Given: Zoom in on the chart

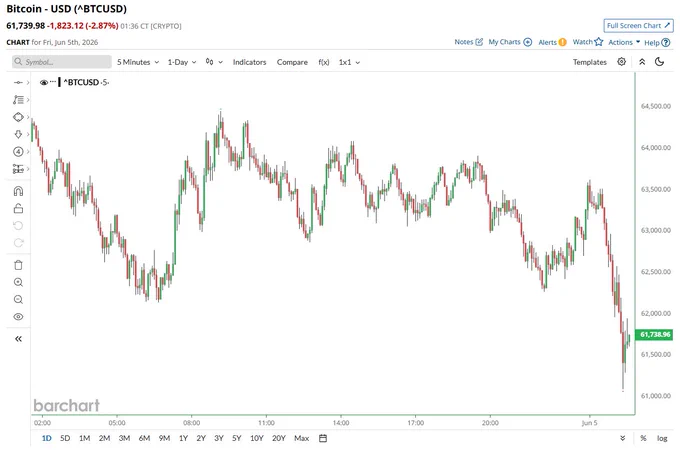Looking at the screenshot, I should [x=18, y=282].
